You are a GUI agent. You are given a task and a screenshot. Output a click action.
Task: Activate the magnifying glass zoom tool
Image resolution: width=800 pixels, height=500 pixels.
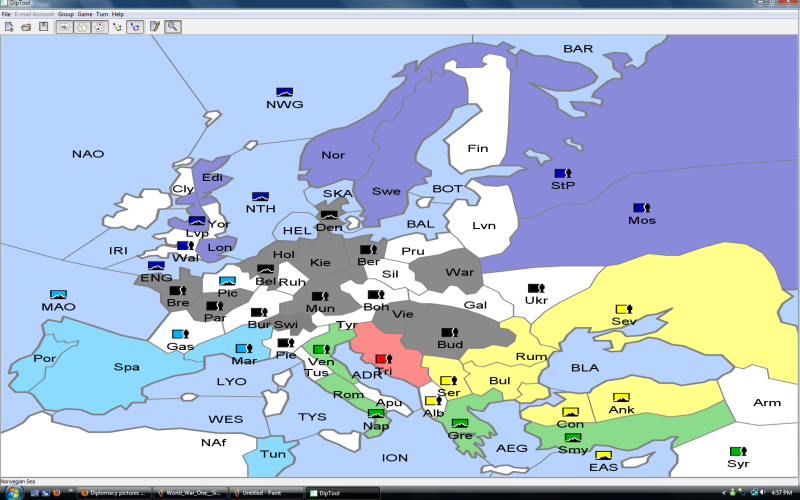click(x=173, y=26)
